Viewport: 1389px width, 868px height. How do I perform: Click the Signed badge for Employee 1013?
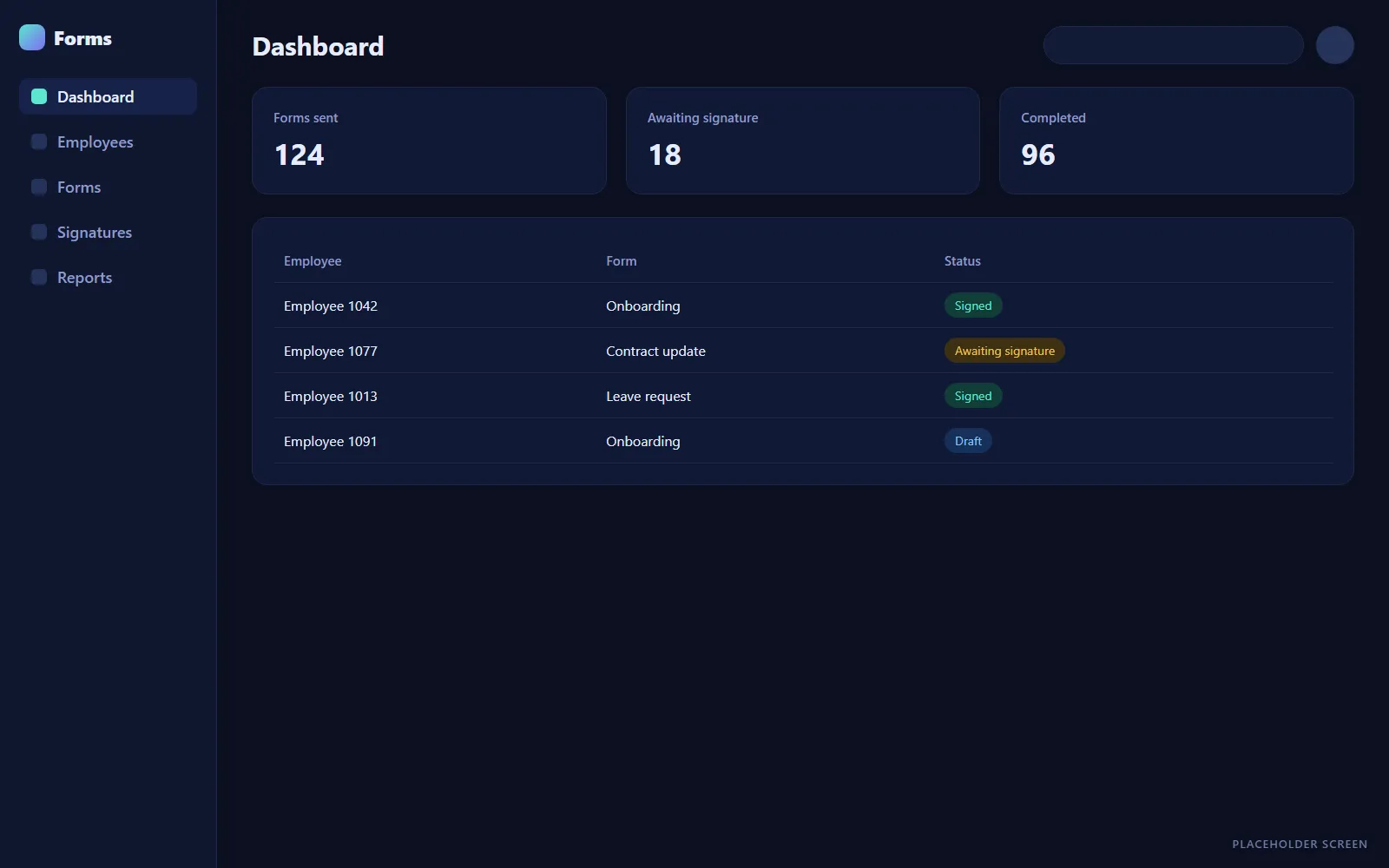tap(973, 396)
